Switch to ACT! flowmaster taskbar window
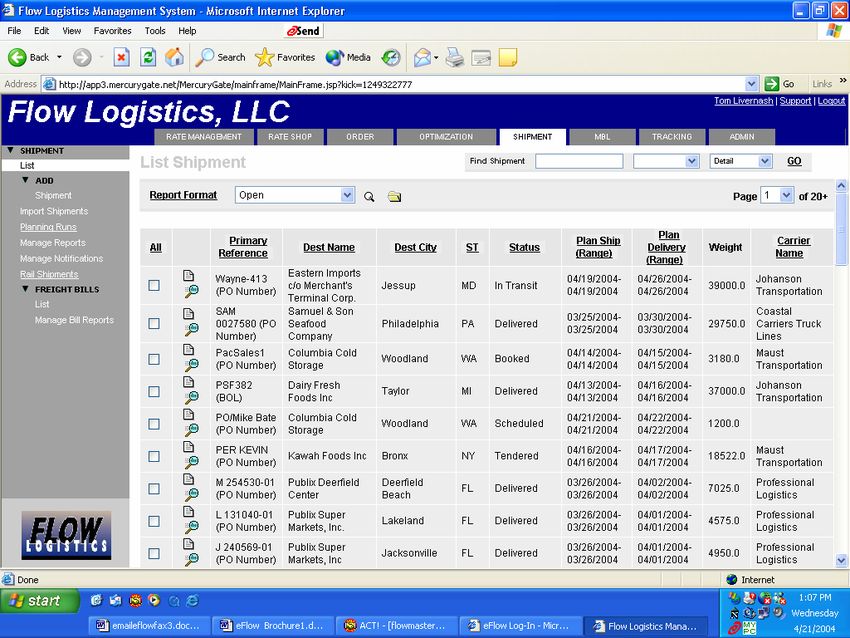This screenshot has height=638, width=850. point(396,626)
